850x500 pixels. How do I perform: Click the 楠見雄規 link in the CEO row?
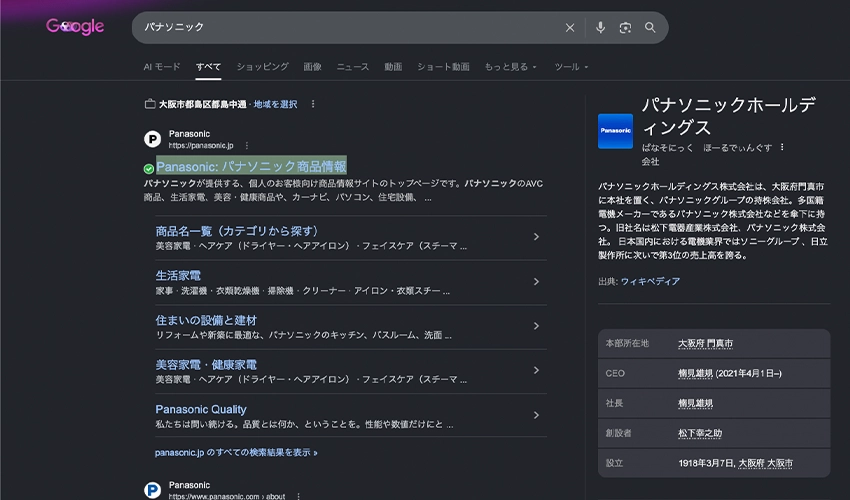[x=696, y=373]
